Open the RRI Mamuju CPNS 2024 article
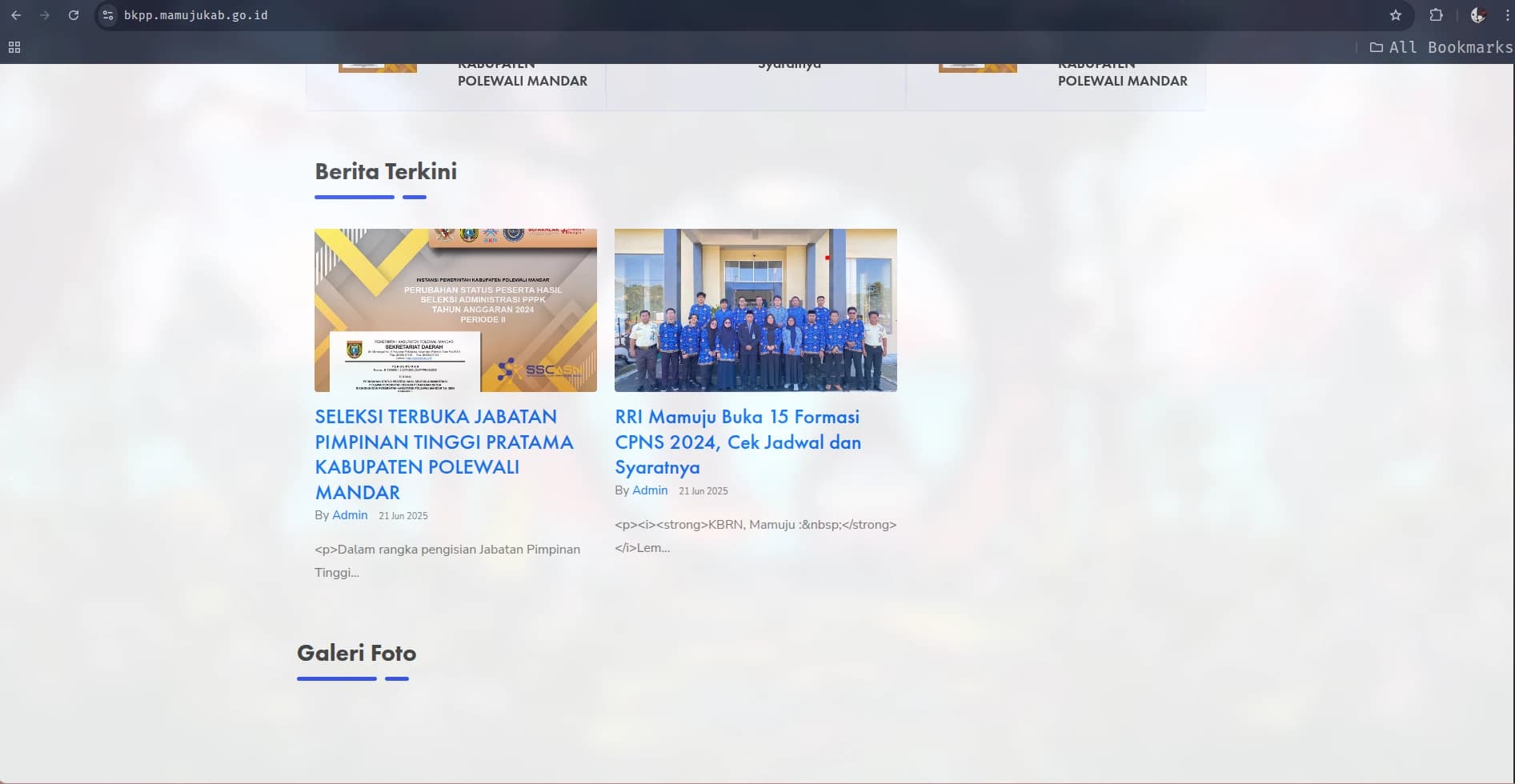 [x=737, y=442]
